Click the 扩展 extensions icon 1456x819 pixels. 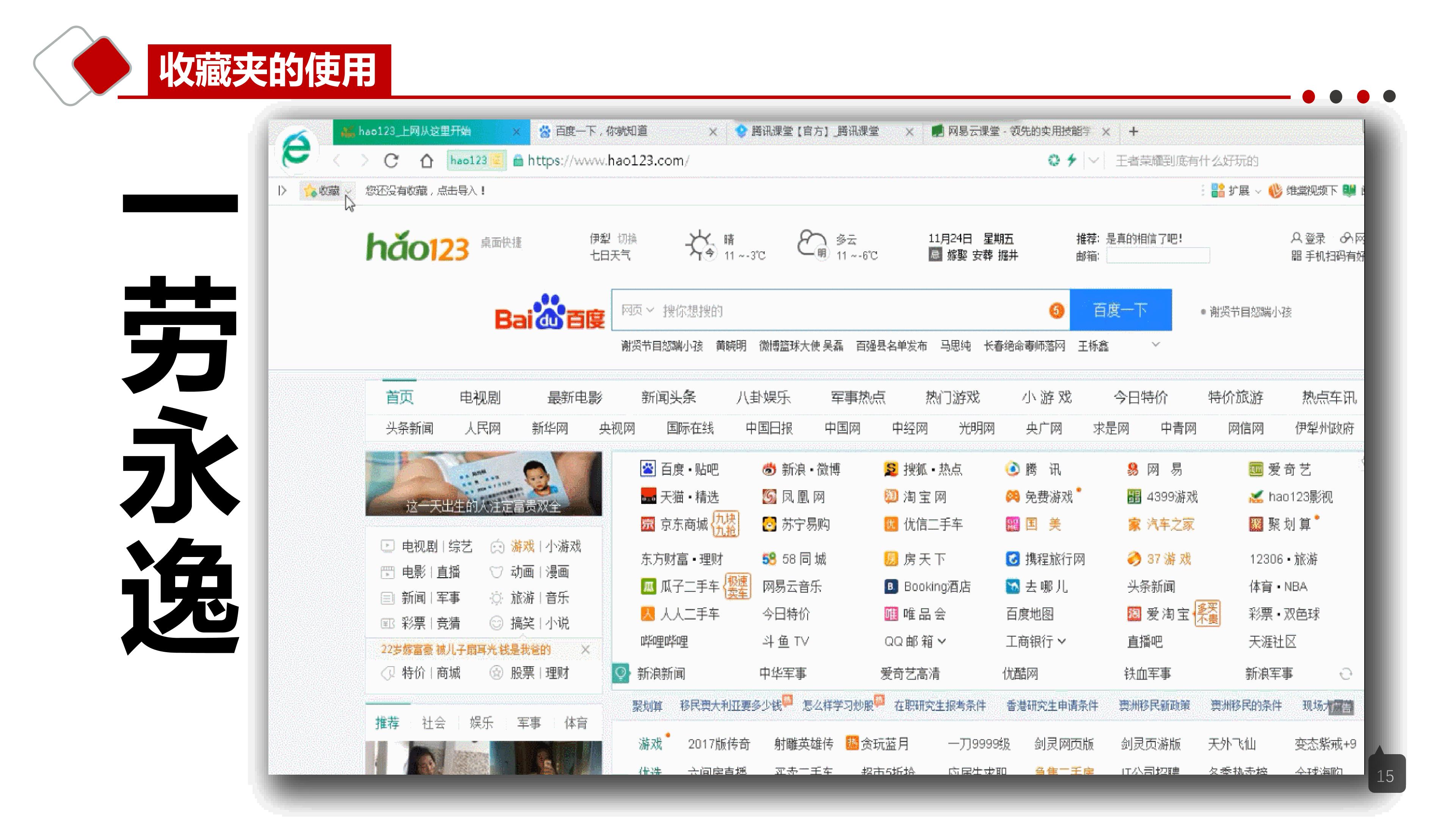pos(1218,190)
